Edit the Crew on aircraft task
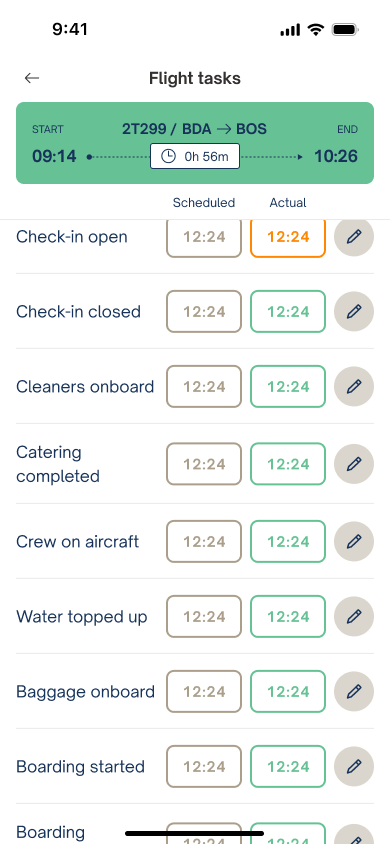The image size is (390, 844). click(x=353, y=541)
